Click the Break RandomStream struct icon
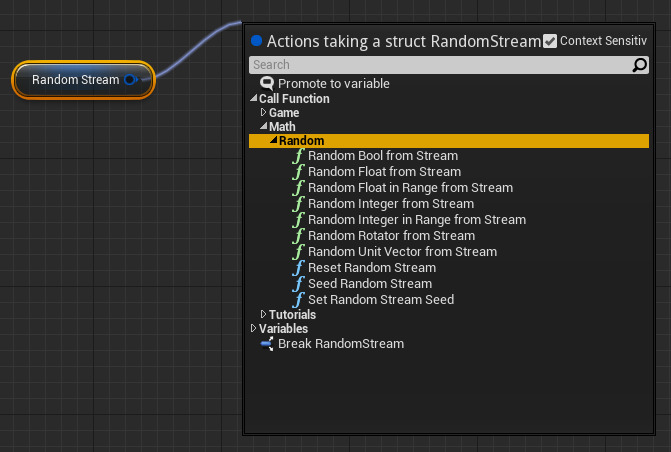Image resolution: width=671 pixels, height=452 pixels. [x=267, y=344]
